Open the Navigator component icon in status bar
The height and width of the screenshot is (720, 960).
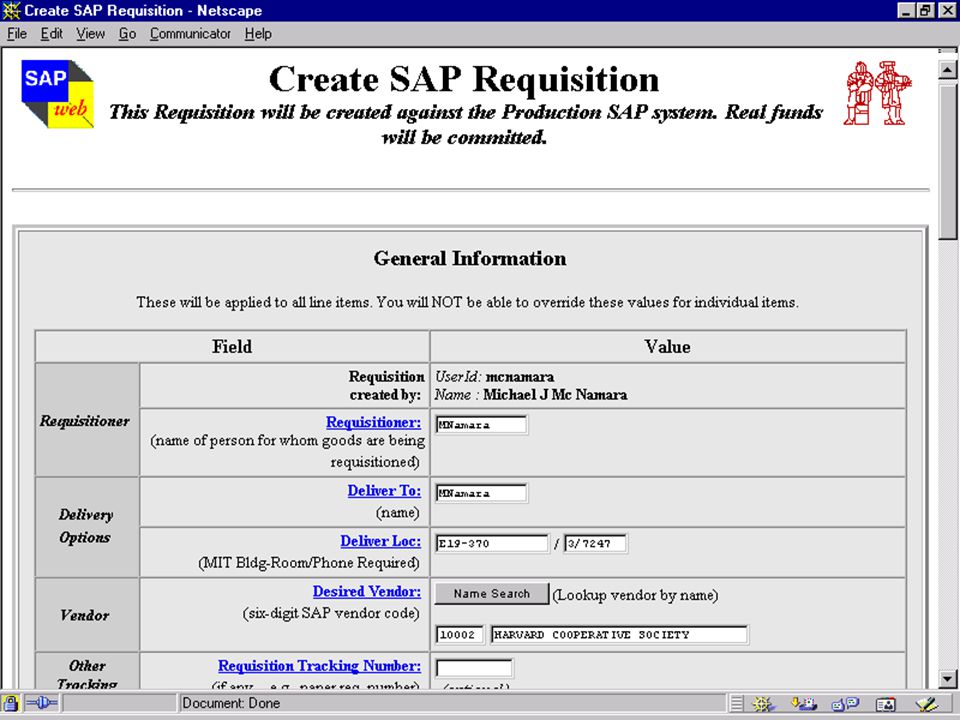[x=762, y=704]
